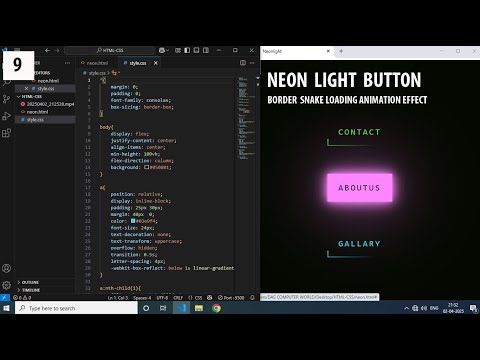
Task: Toggle the bottom panel layout icon
Action: pos(196,50)
